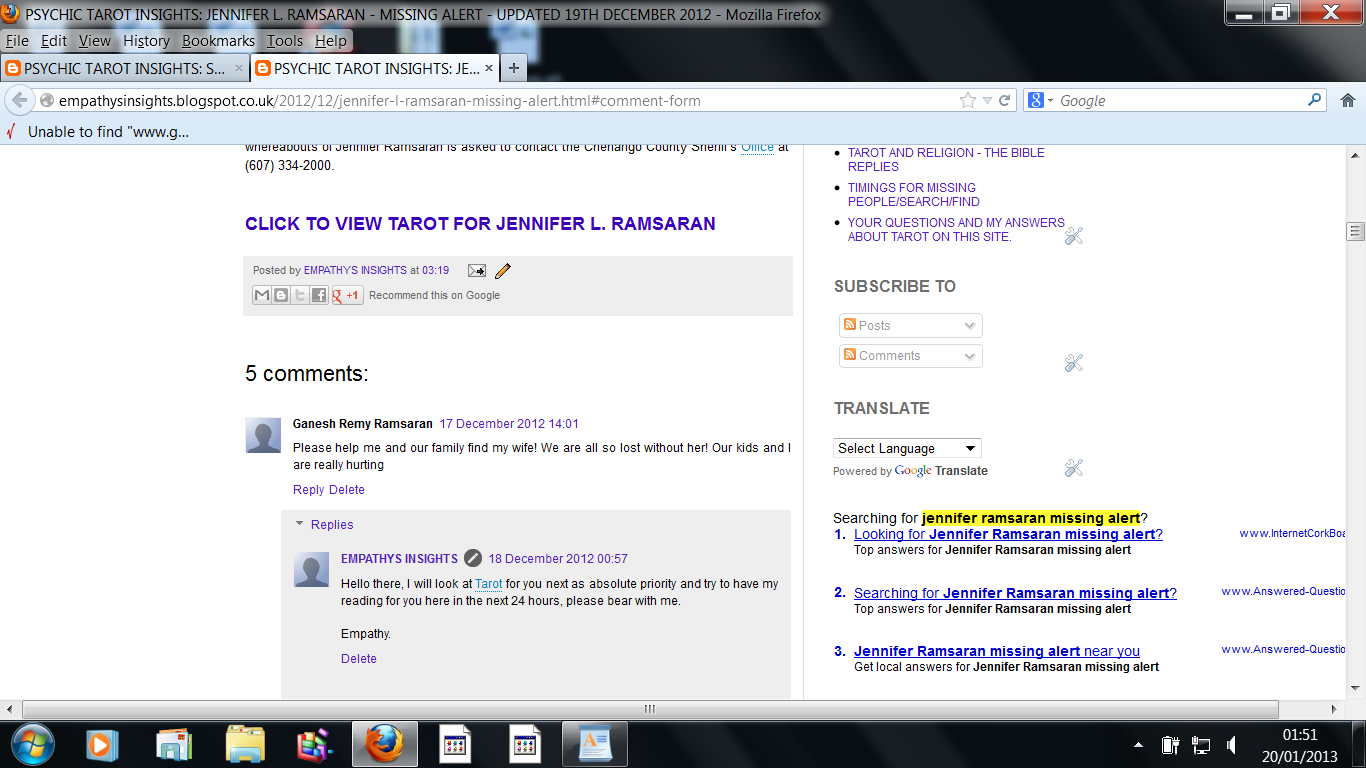1366x768 pixels.
Task: Open the Comments subscribe dropdown
Action: pyautogui.click(x=911, y=356)
